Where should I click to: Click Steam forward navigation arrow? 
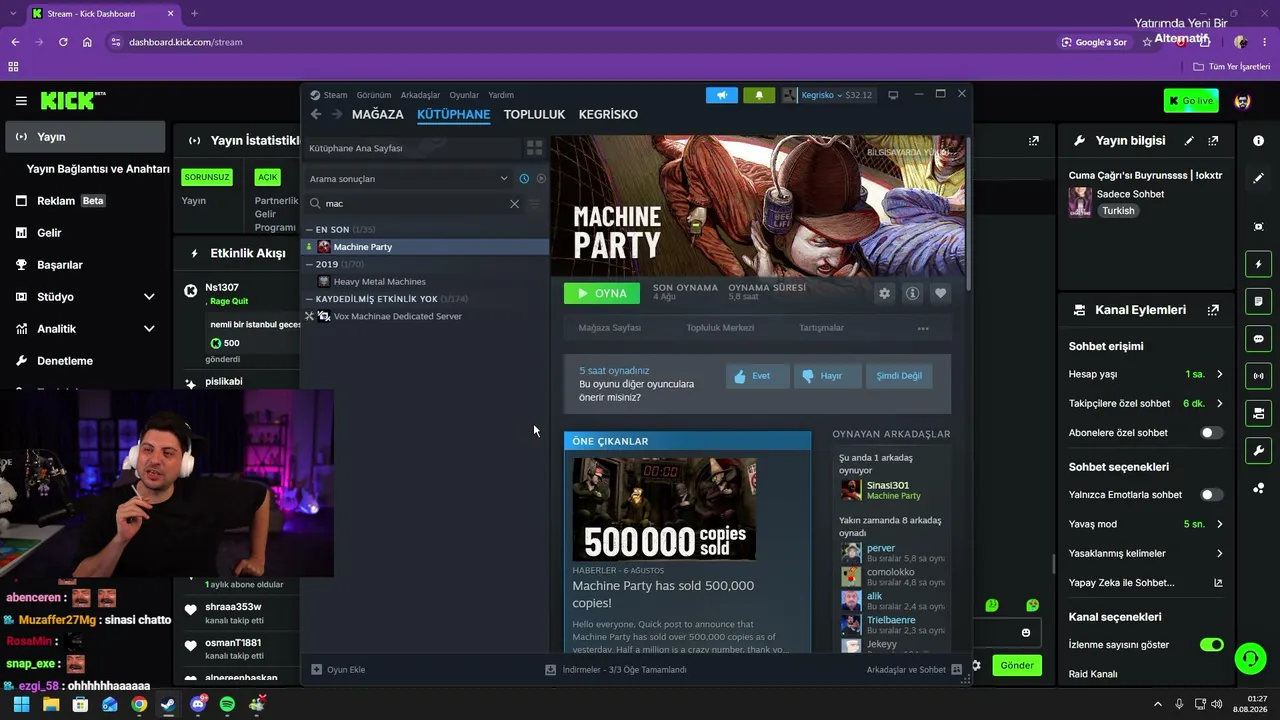(336, 114)
